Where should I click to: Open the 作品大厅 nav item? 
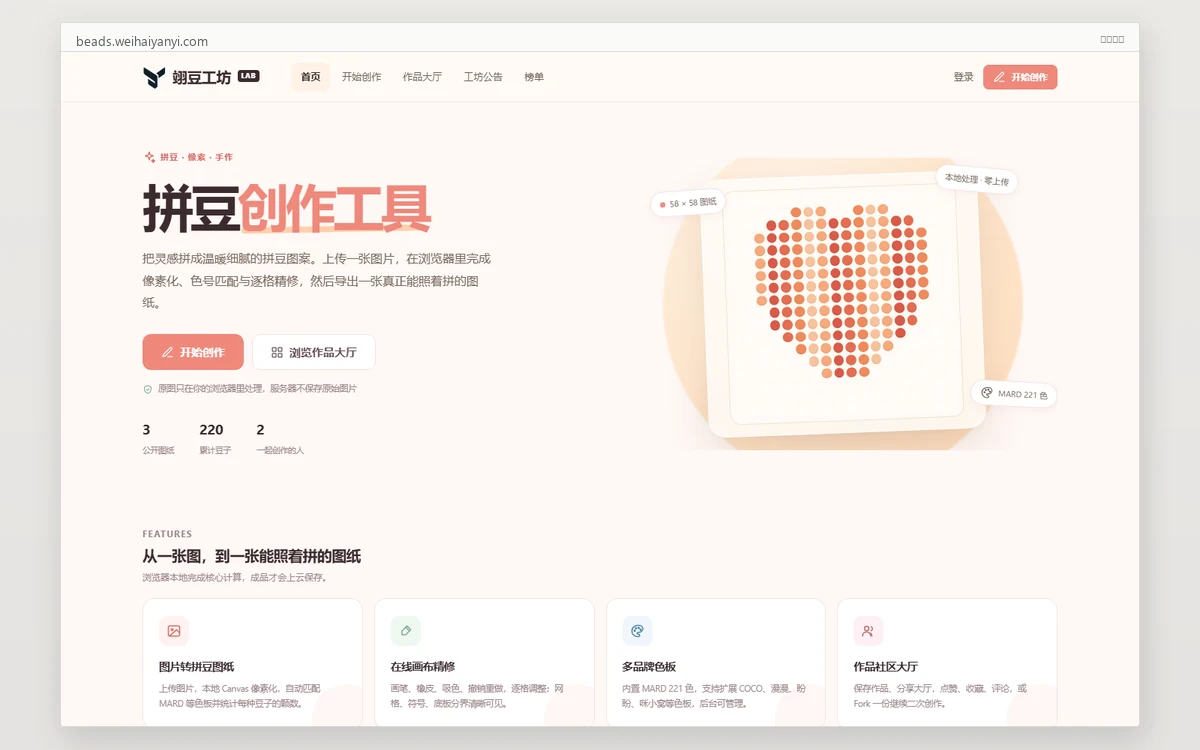point(422,77)
